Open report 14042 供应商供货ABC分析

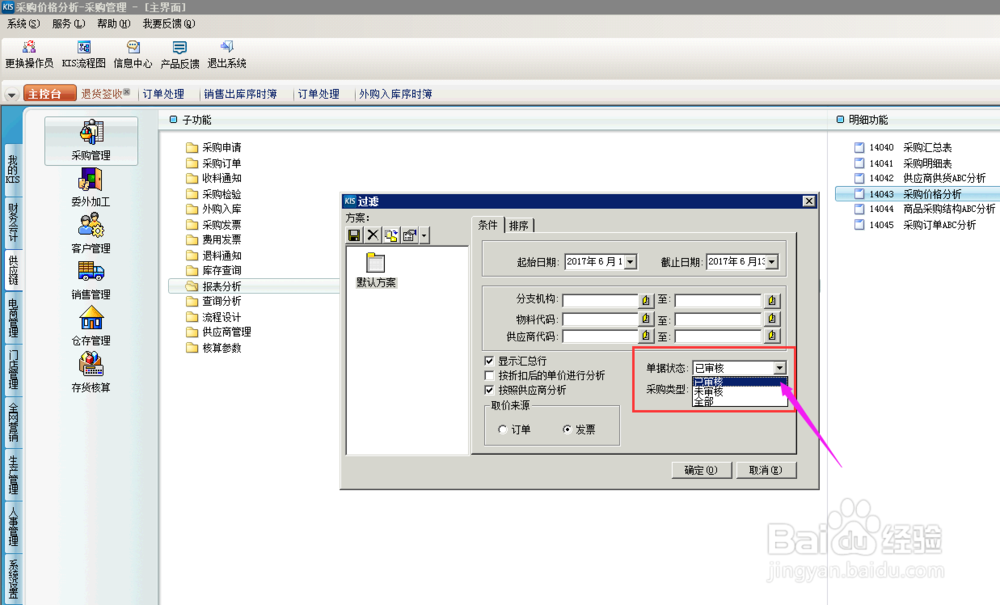(920, 178)
